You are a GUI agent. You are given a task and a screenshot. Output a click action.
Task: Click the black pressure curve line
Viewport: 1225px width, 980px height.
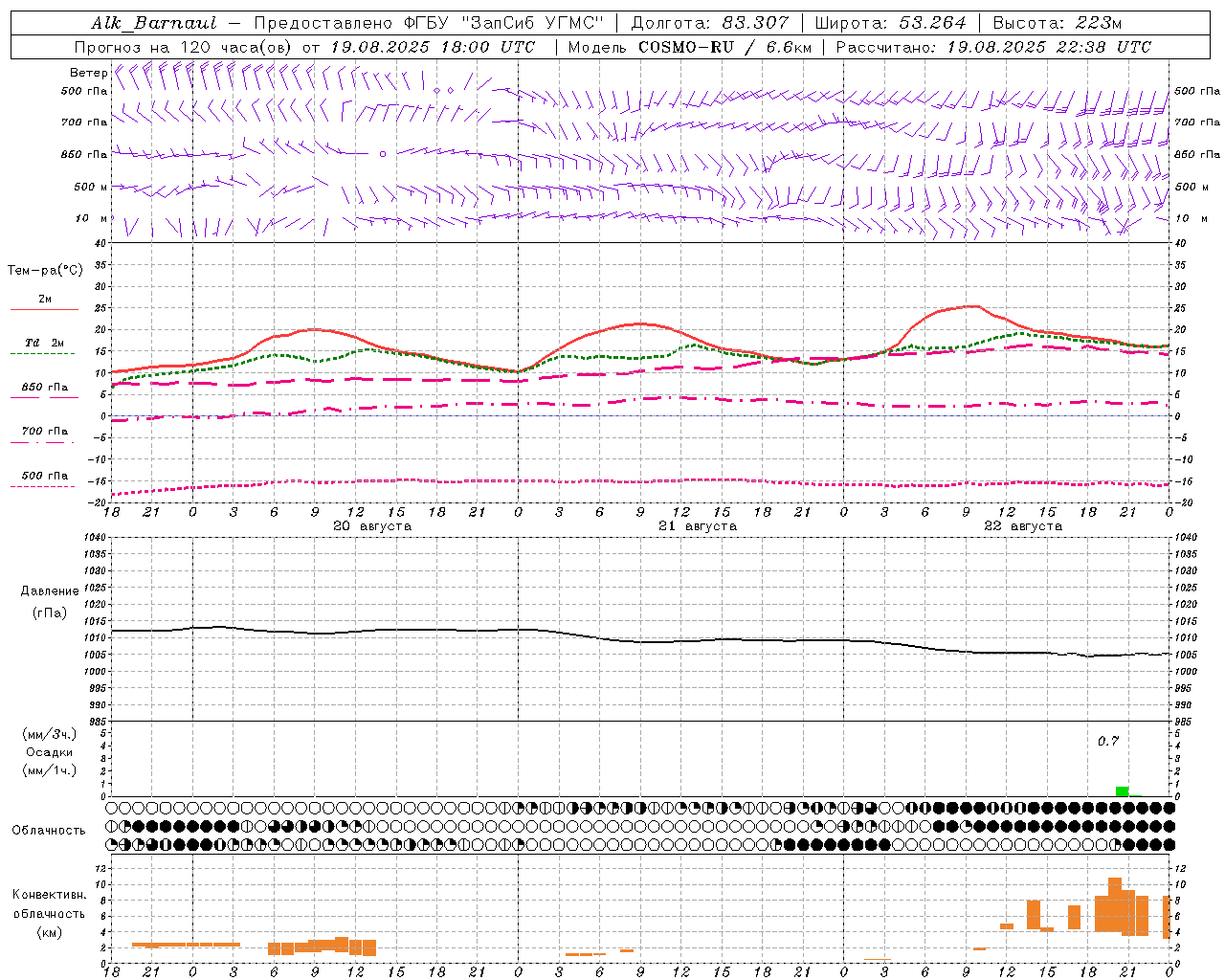640,641
